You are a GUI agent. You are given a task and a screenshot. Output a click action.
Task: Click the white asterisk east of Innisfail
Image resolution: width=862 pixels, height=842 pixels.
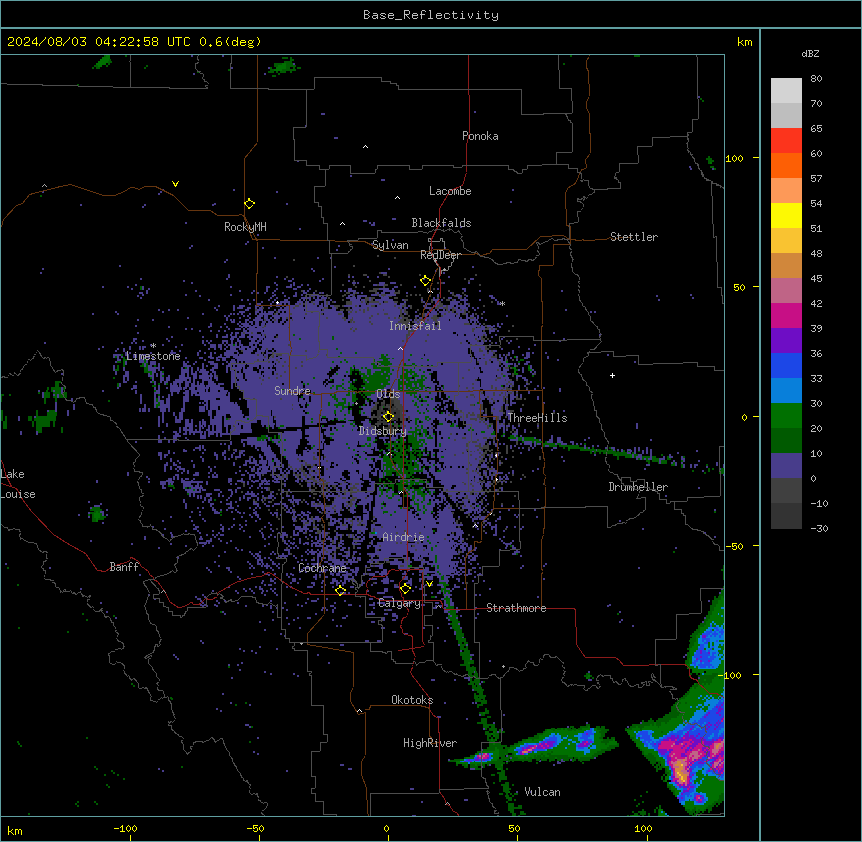point(502,303)
